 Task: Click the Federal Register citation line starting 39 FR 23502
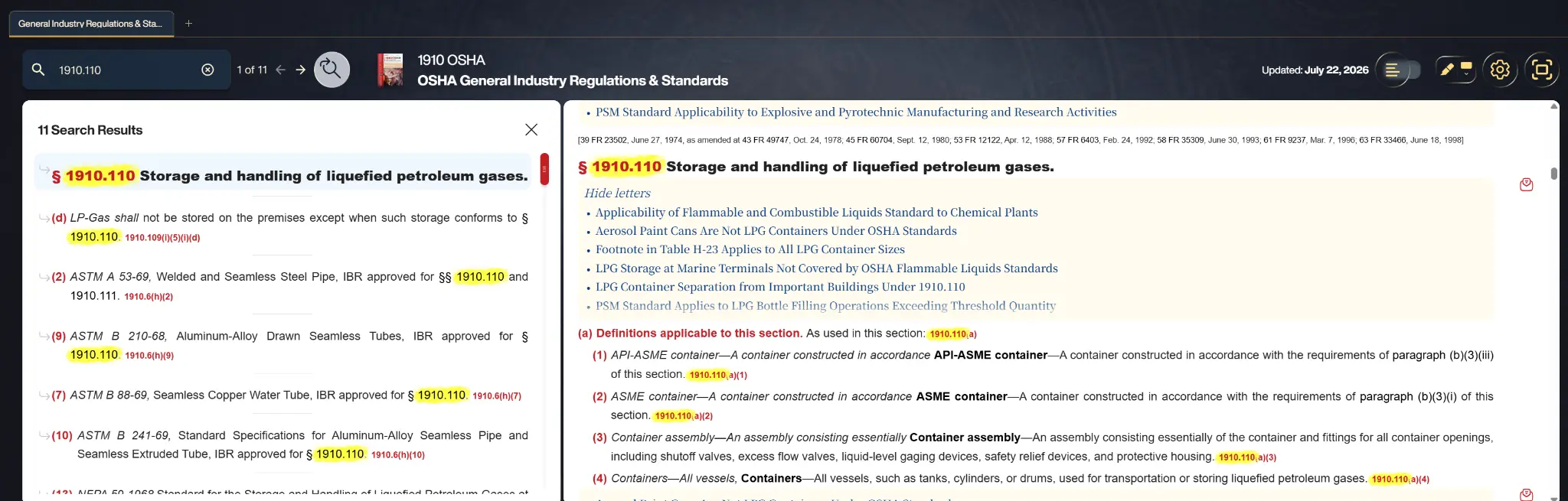click(x=1021, y=140)
